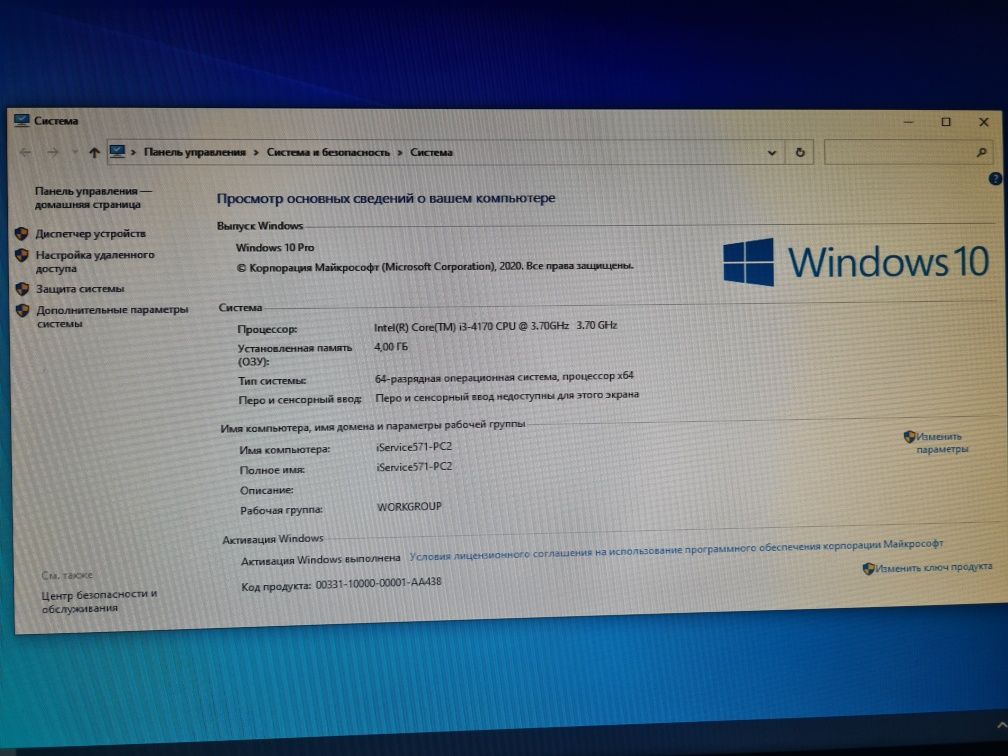Click the Windows 10 logo
The width and height of the screenshot is (1008, 756).
(856, 262)
